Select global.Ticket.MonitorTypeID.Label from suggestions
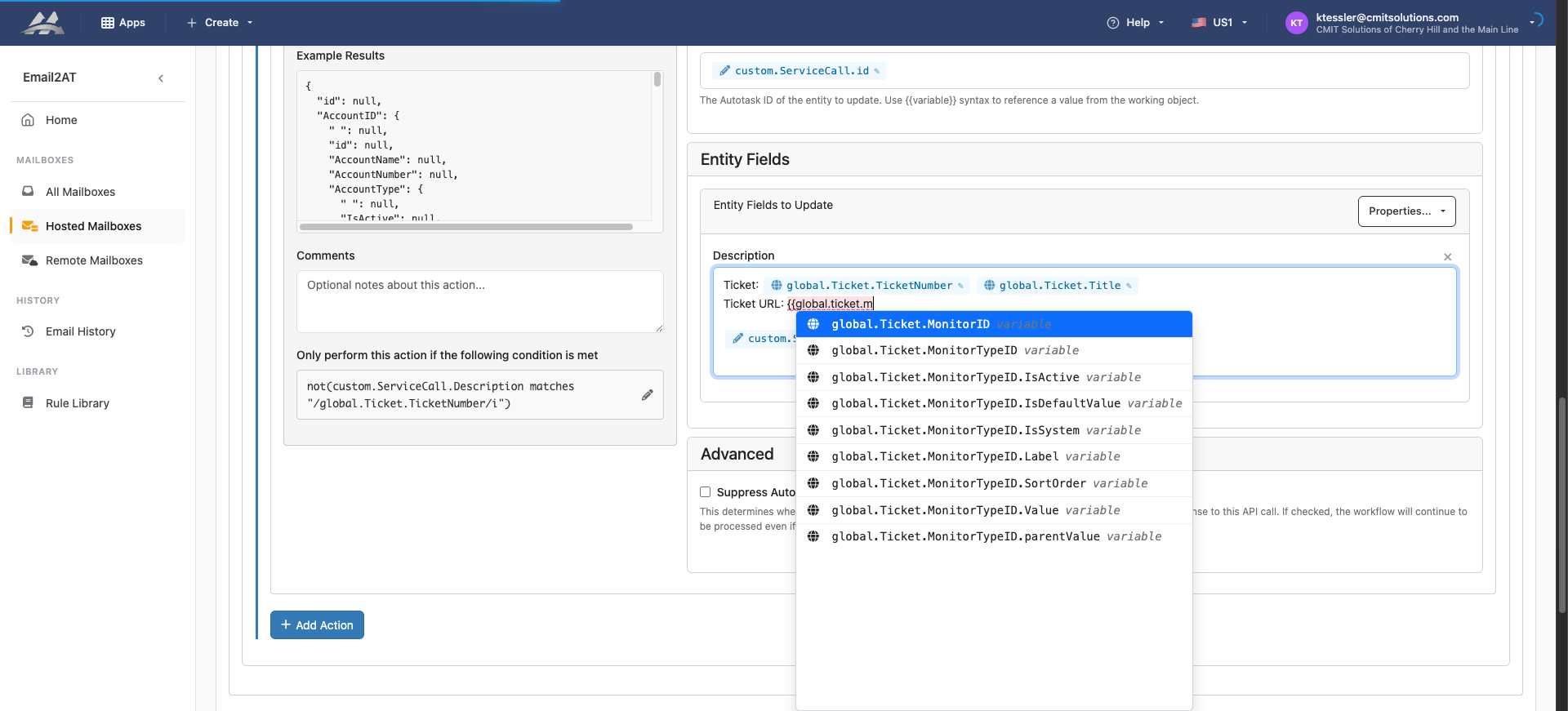This screenshot has height=711, width=1568. point(944,457)
